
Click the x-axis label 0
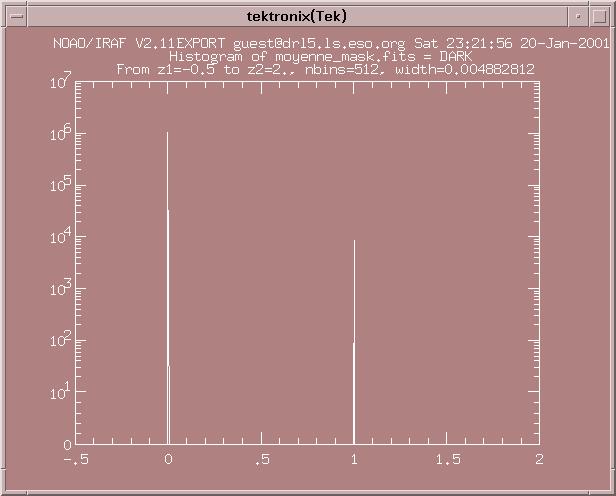click(168, 459)
